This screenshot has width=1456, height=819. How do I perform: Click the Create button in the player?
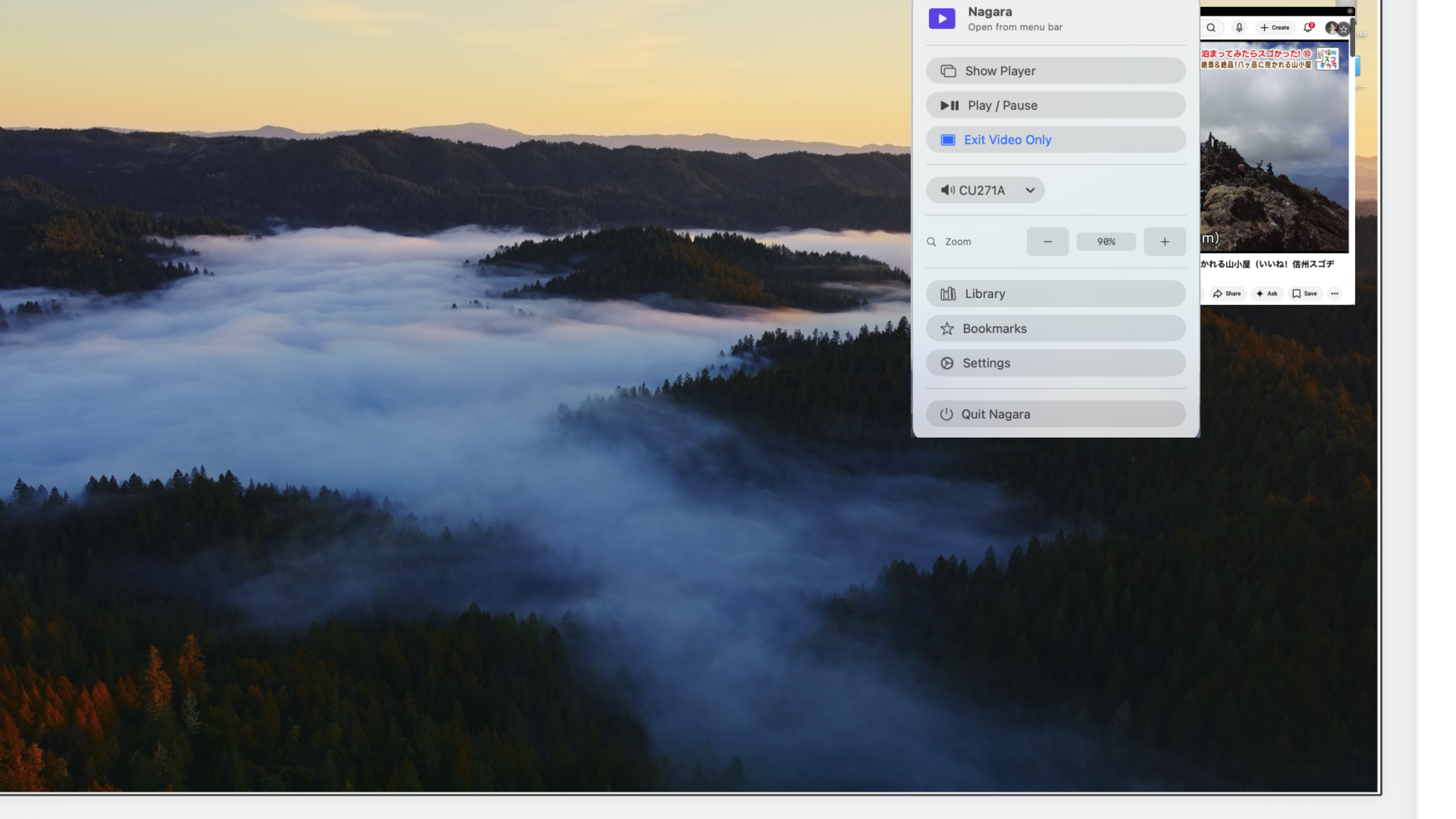point(1275,27)
